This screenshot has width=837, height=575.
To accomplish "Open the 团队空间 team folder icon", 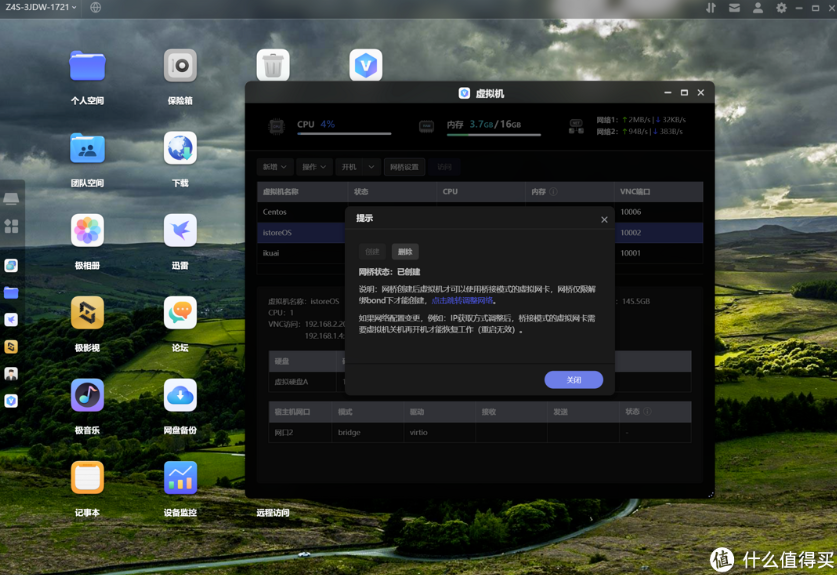I will click(88, 148).
